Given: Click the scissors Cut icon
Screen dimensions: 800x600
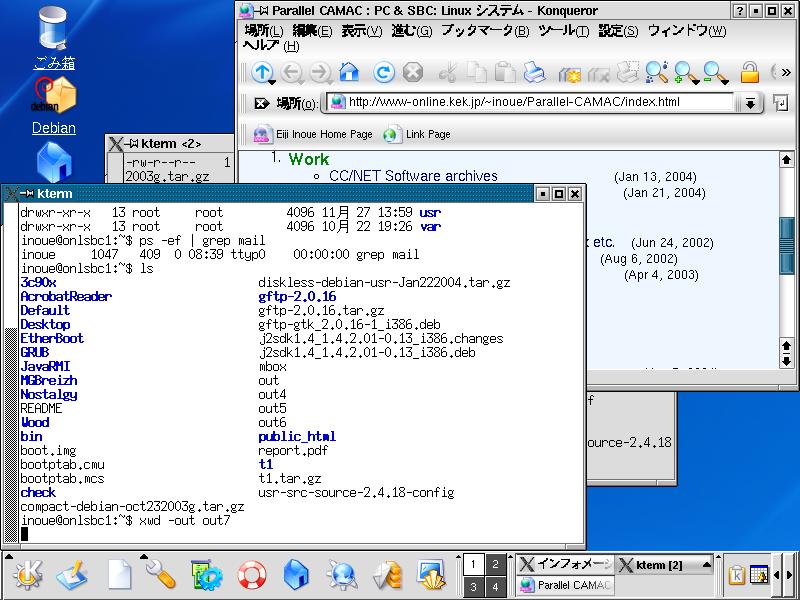Looking at the screenshot, I should (447, 72).
